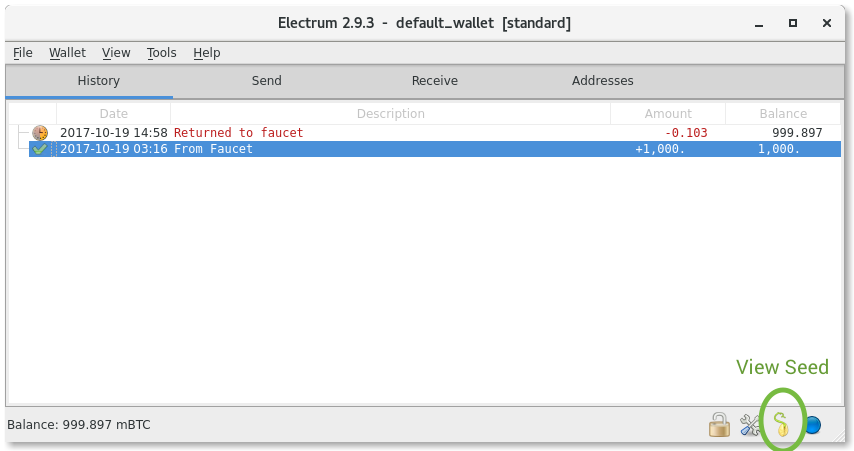Open the View menu
This screenshot has height=451, width=854.
116,53
